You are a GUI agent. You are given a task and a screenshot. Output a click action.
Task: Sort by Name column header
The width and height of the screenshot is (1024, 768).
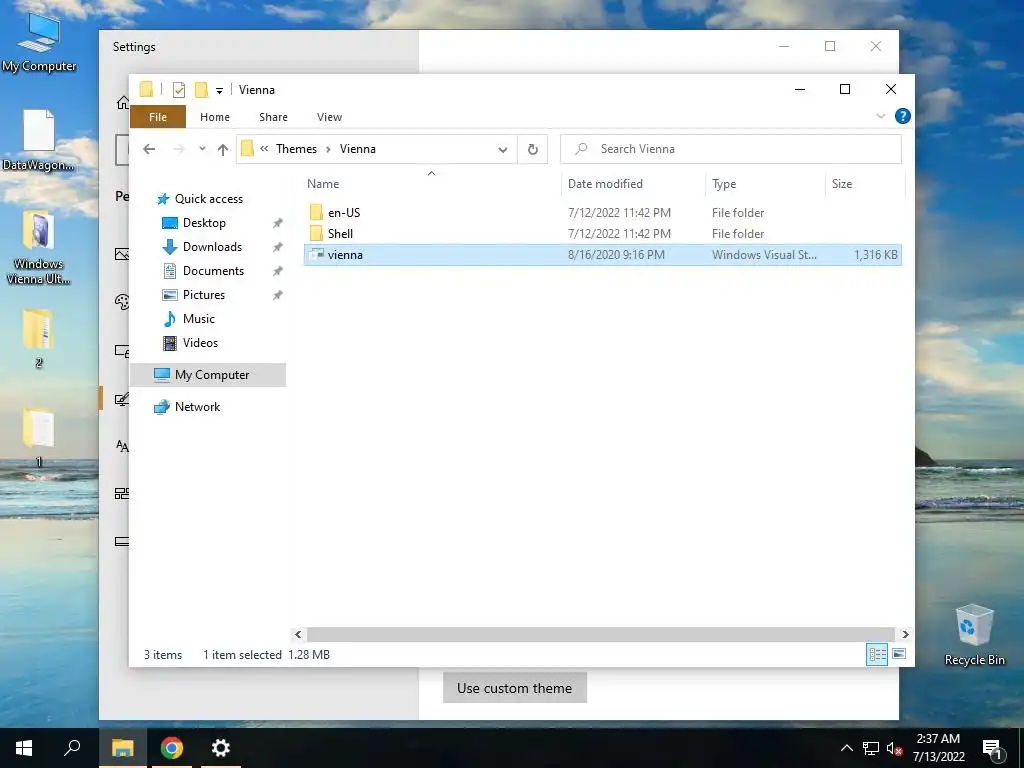pos(323,184)
